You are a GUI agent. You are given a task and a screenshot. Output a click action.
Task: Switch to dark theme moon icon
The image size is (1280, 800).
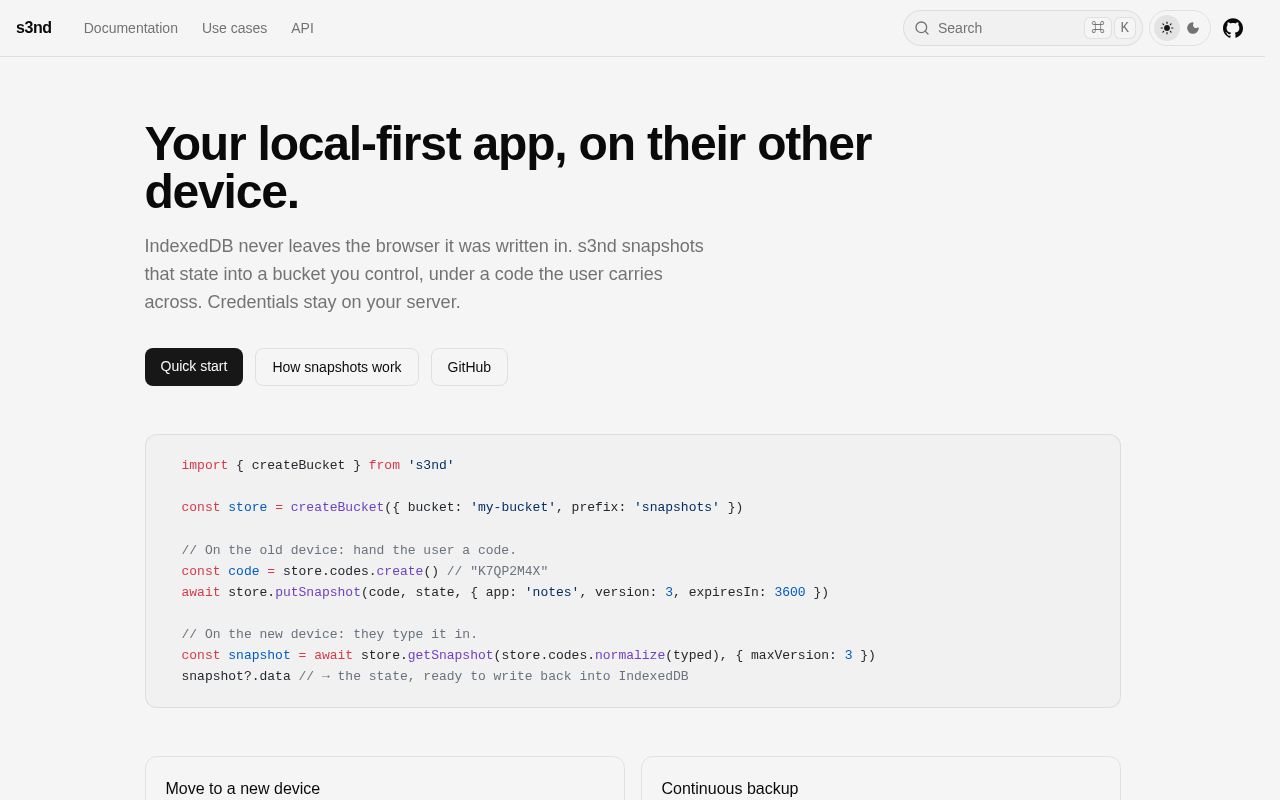[x=1193, y=28]
